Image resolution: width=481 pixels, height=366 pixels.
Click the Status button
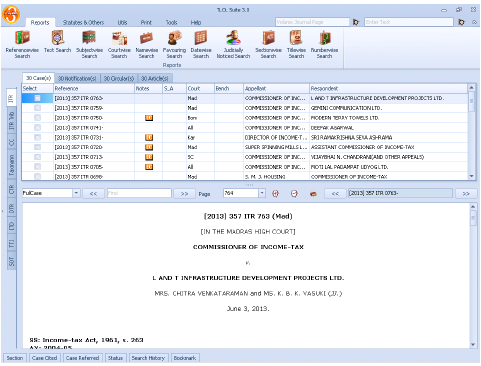click(115, 358)
